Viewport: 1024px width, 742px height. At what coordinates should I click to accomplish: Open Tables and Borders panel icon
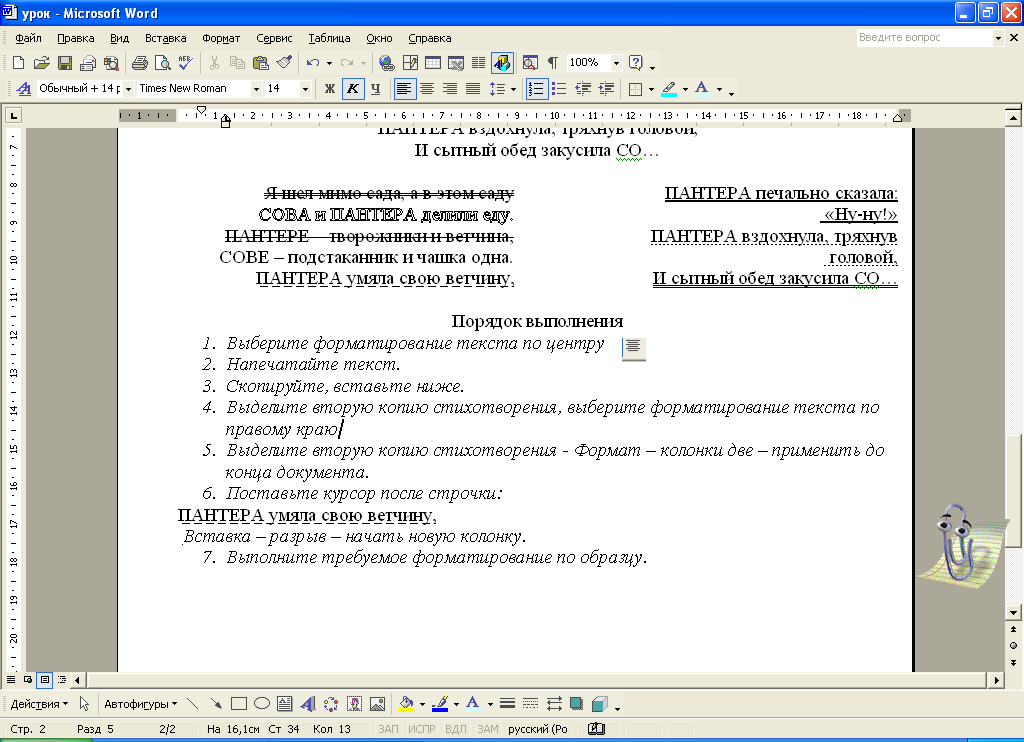(x=410, y=63)
